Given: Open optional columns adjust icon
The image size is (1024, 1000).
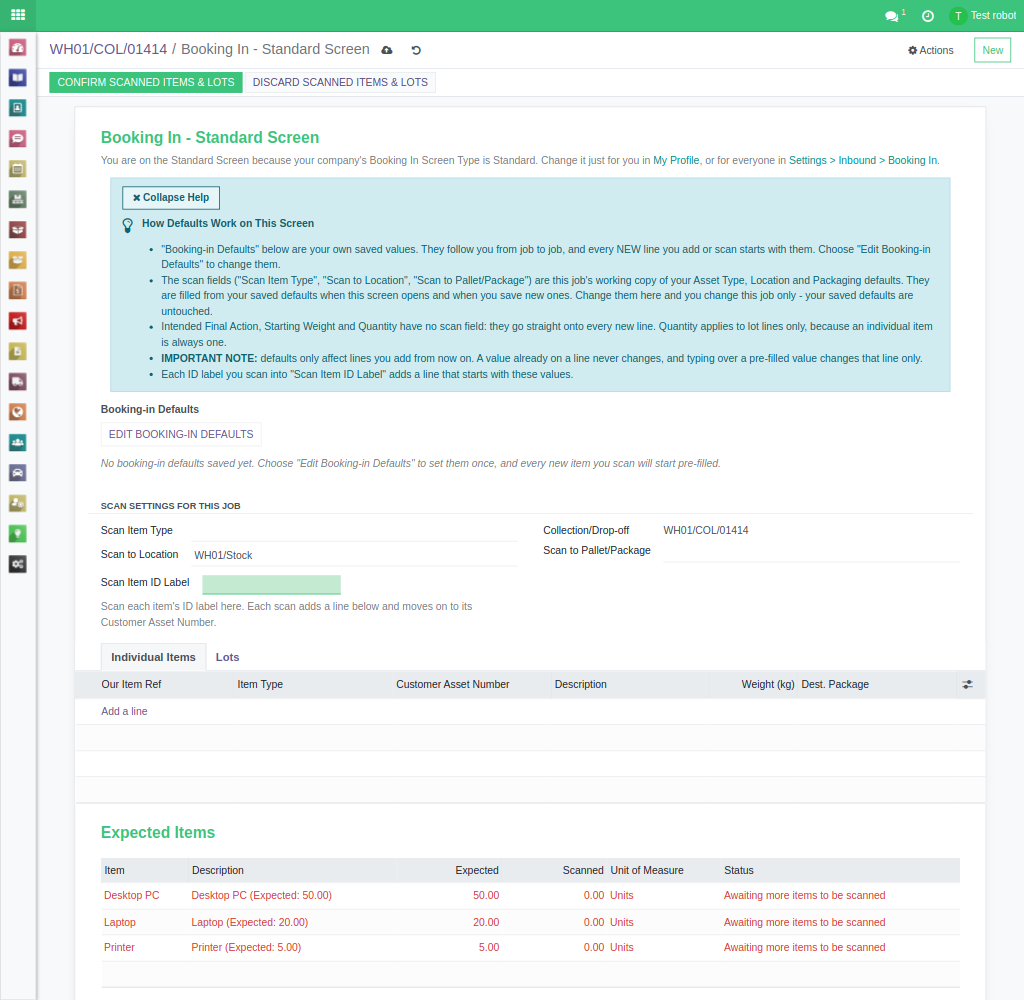Looking at the screenshot, I should pos(967,685).
